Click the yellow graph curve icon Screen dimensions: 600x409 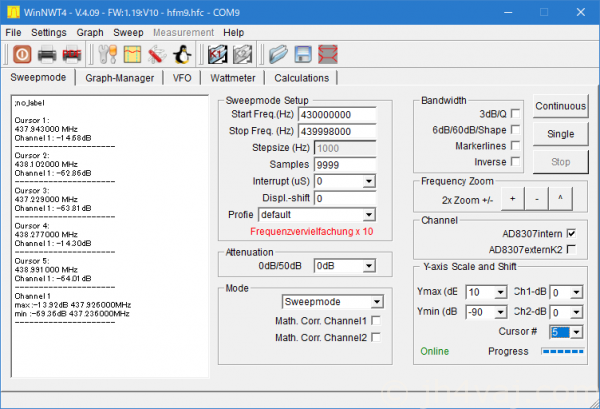132,54
